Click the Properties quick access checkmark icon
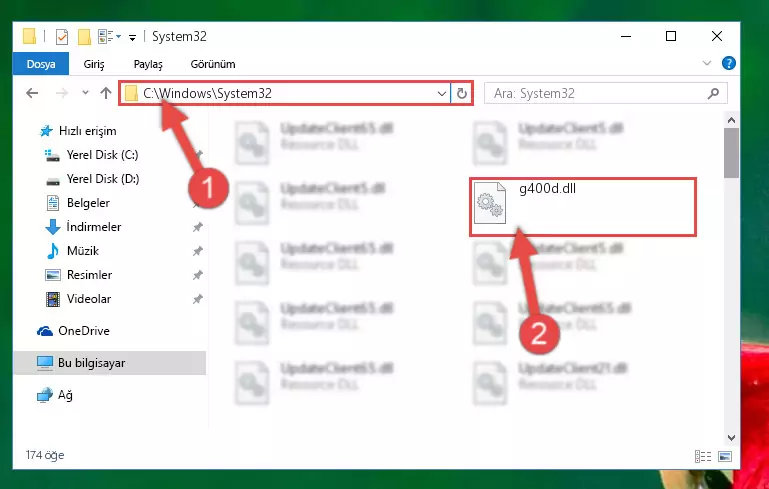This screenshot has height=489, width=769. click(62, 37)
